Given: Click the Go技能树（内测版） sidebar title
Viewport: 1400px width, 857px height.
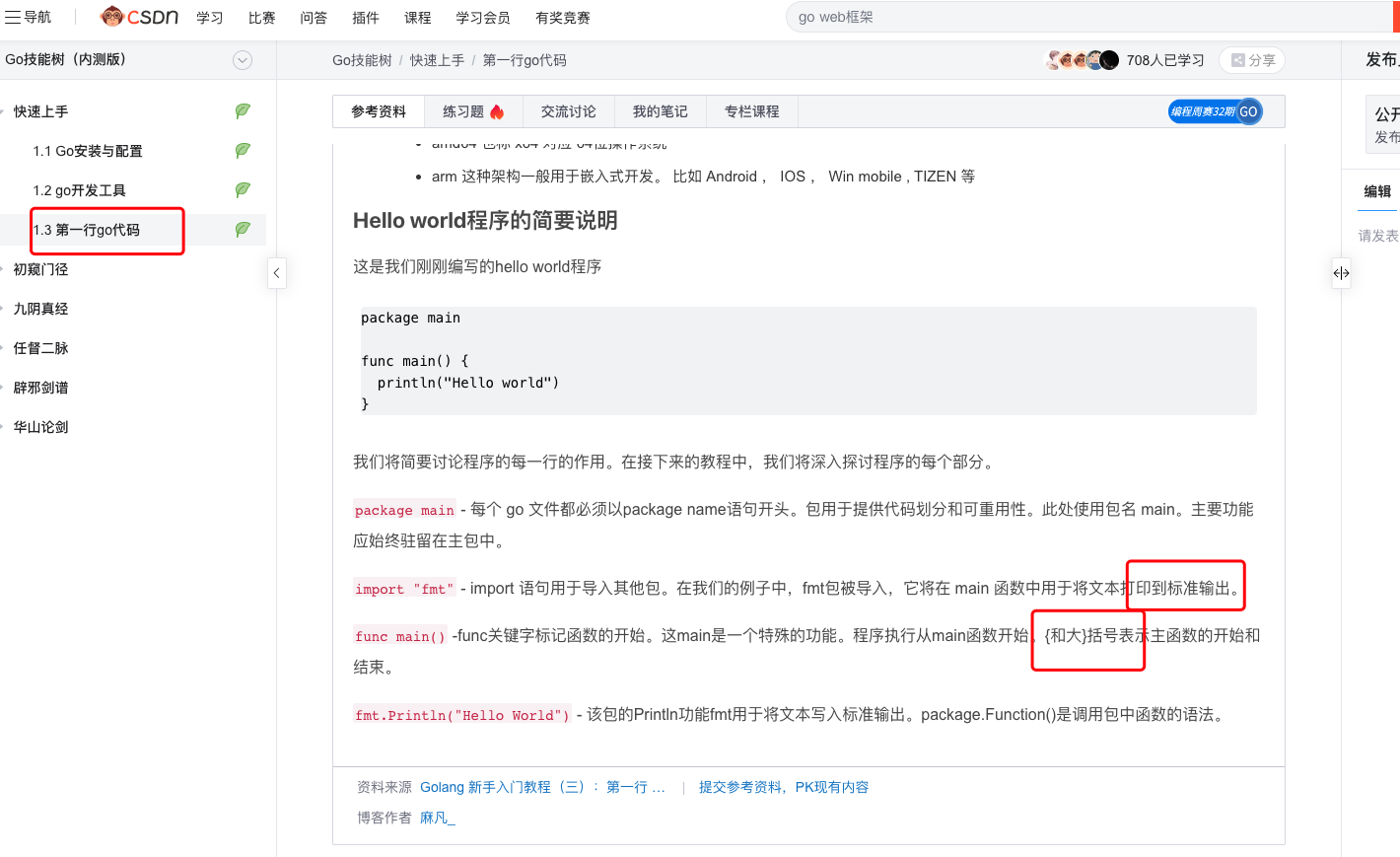Looking at the screenshot, I should pyautogui.click(x=65, y=59).
